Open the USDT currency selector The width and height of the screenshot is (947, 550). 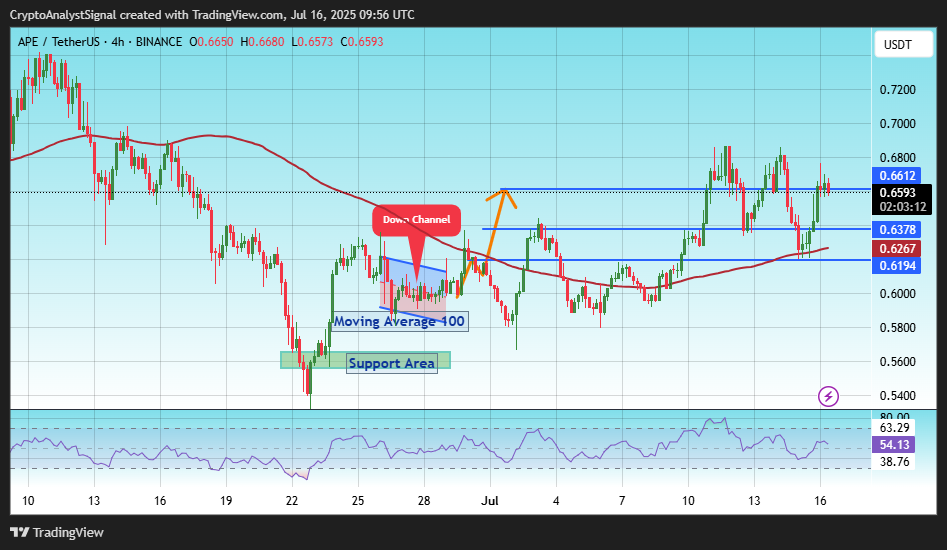(x=904, y=45)
